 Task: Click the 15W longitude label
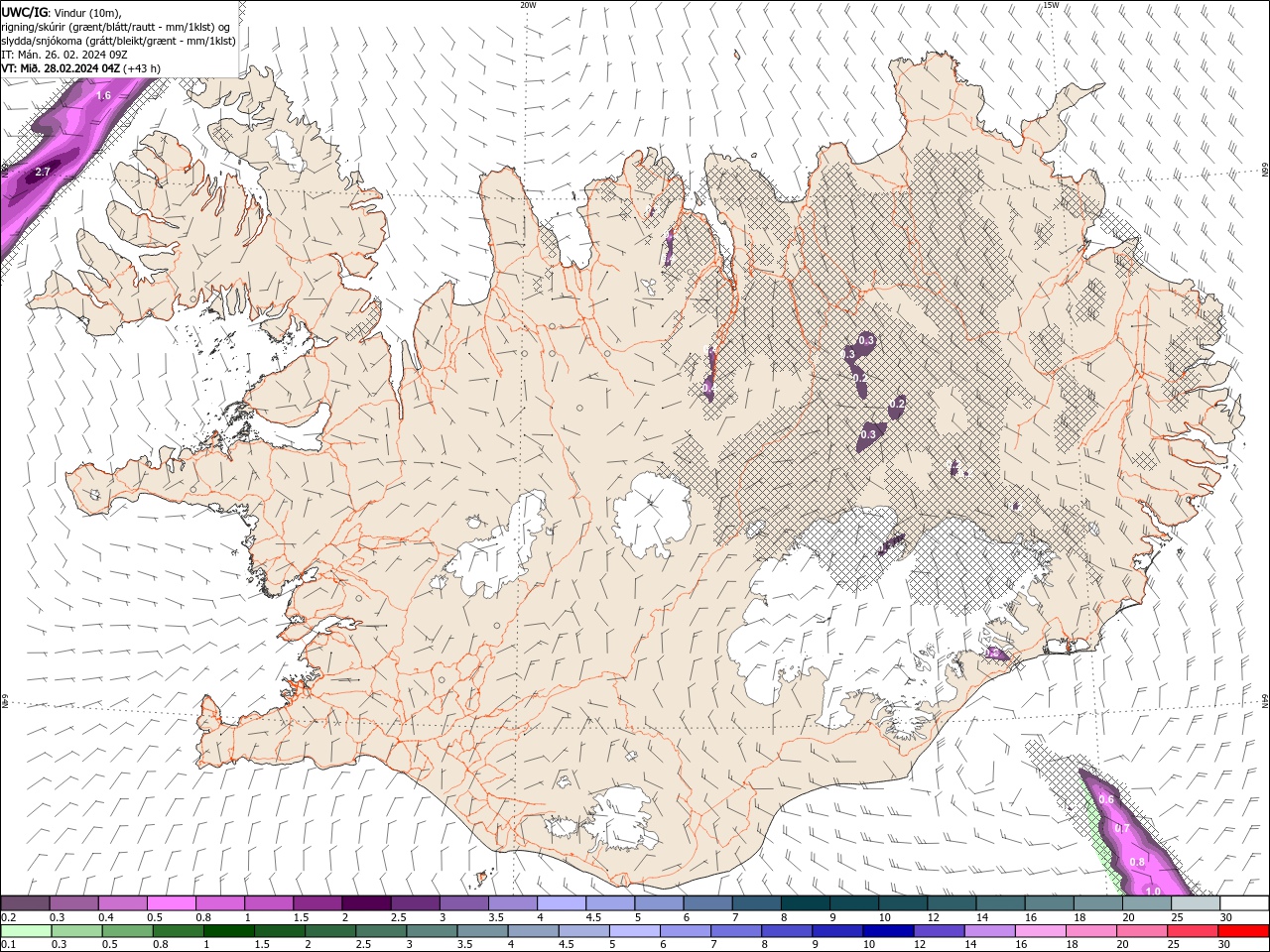(x=1051, y=5)
